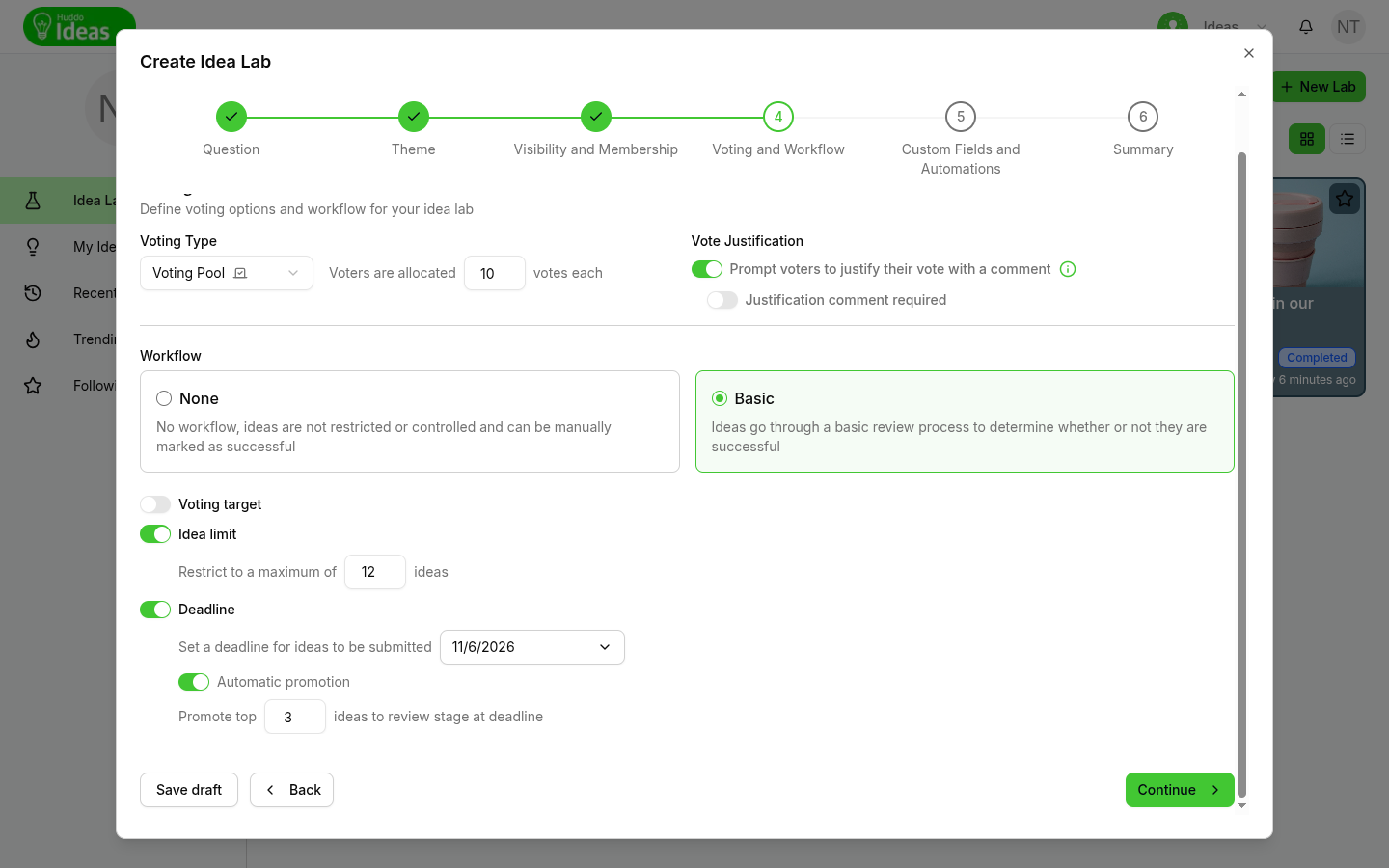
Task: Click the green Continue button
Action: pos(1180,790)
